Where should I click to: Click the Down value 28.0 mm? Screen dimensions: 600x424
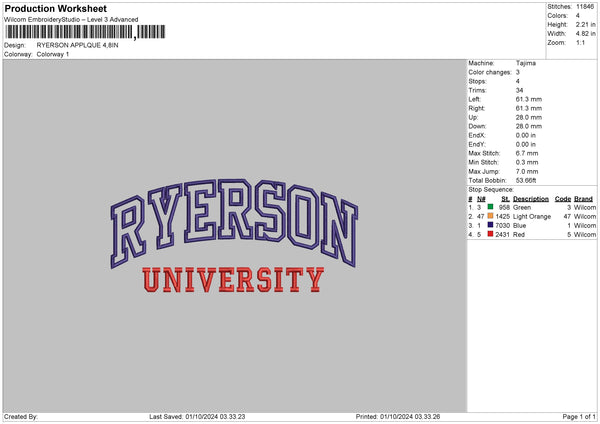[529, 126]
